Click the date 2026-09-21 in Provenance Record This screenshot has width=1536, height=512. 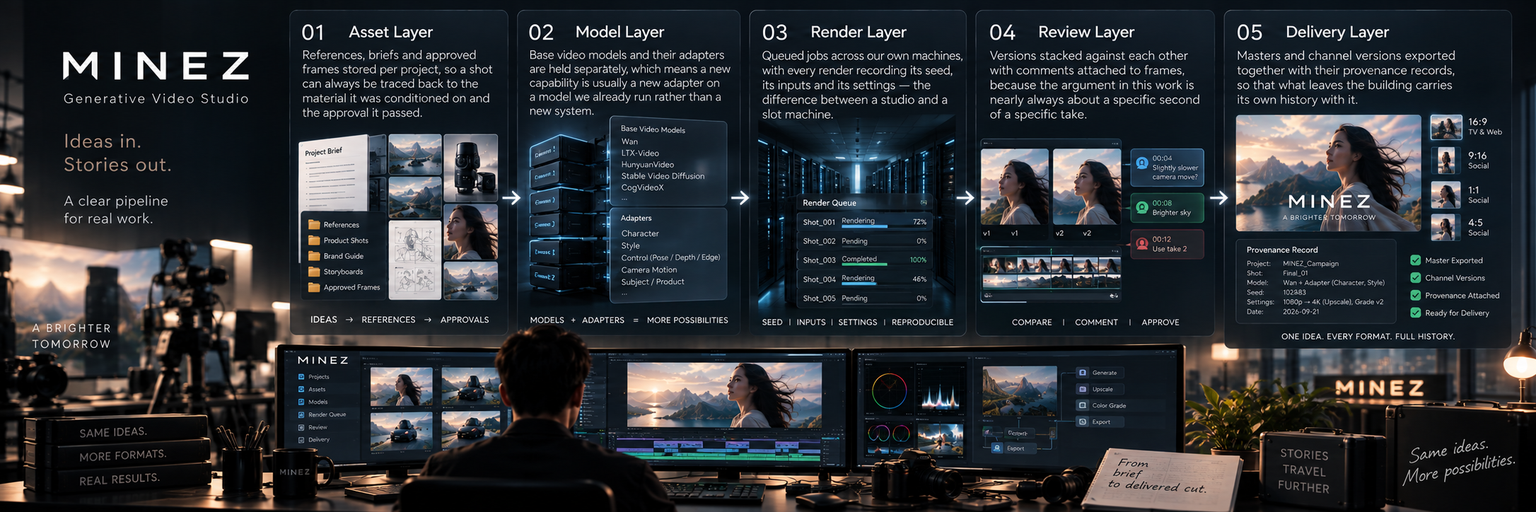click(1302, 312)
